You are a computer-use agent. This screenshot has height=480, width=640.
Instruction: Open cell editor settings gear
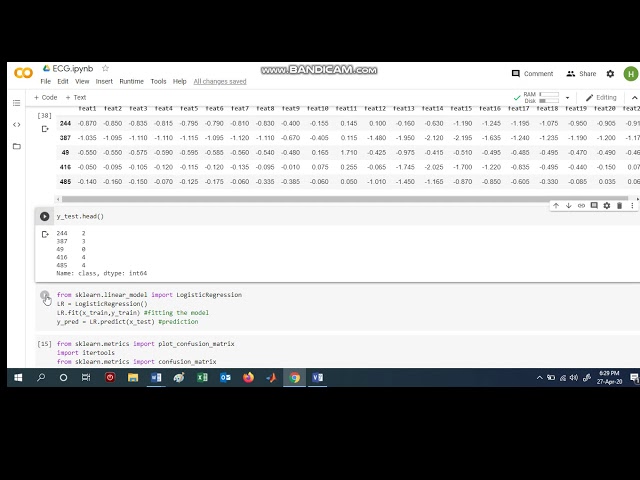(x=607, y=205)
